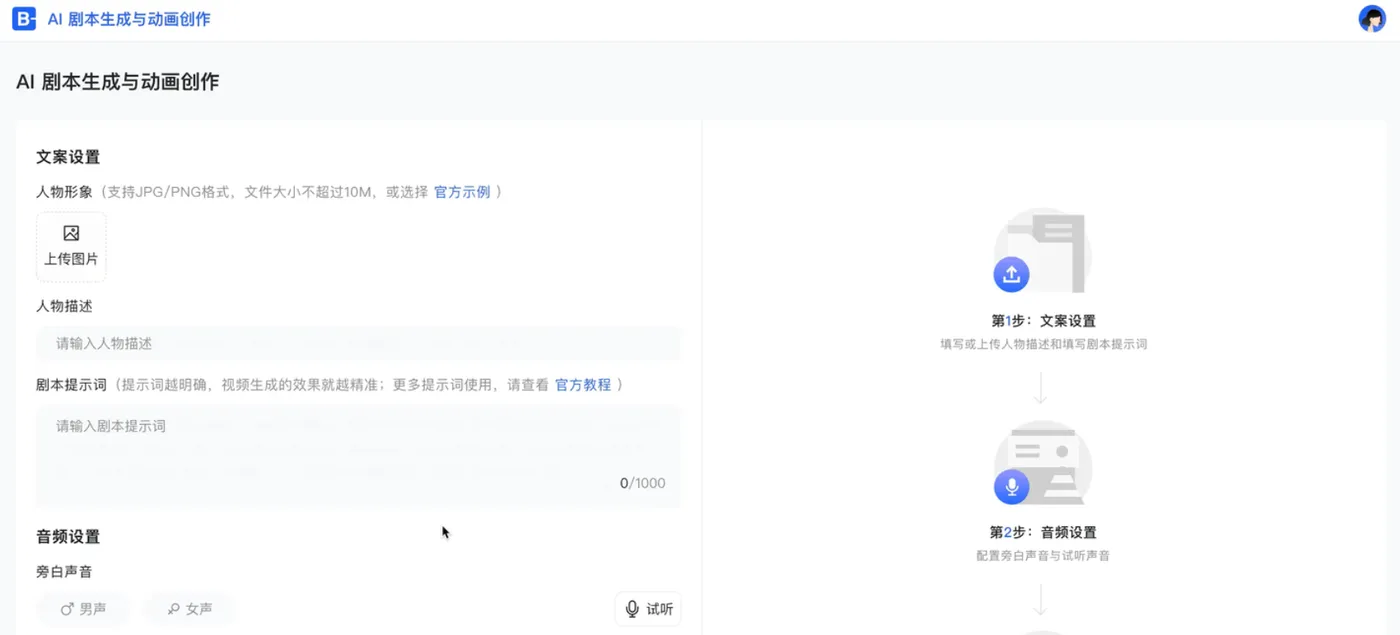Focus the 剧本提示词 text area

[x=358, y=450]
